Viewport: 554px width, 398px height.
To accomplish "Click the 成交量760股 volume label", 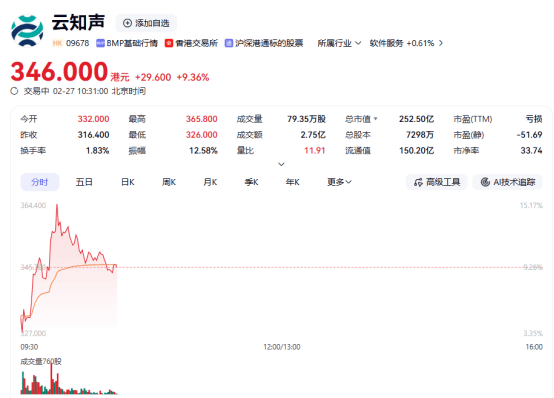I will pos(41,361).
